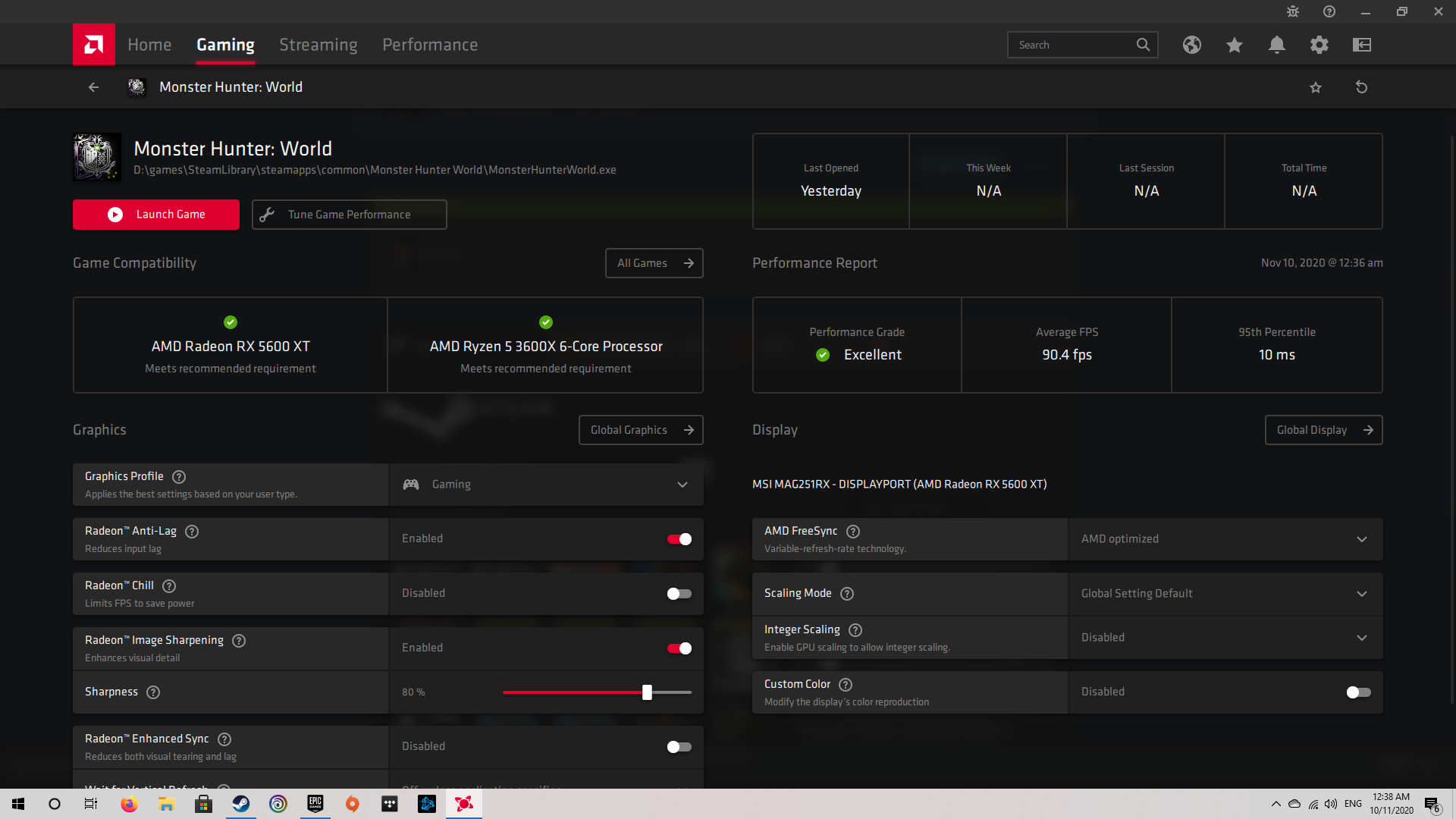
Task: Click the sidebar panel toggle icon
Action: point(1362,45)
